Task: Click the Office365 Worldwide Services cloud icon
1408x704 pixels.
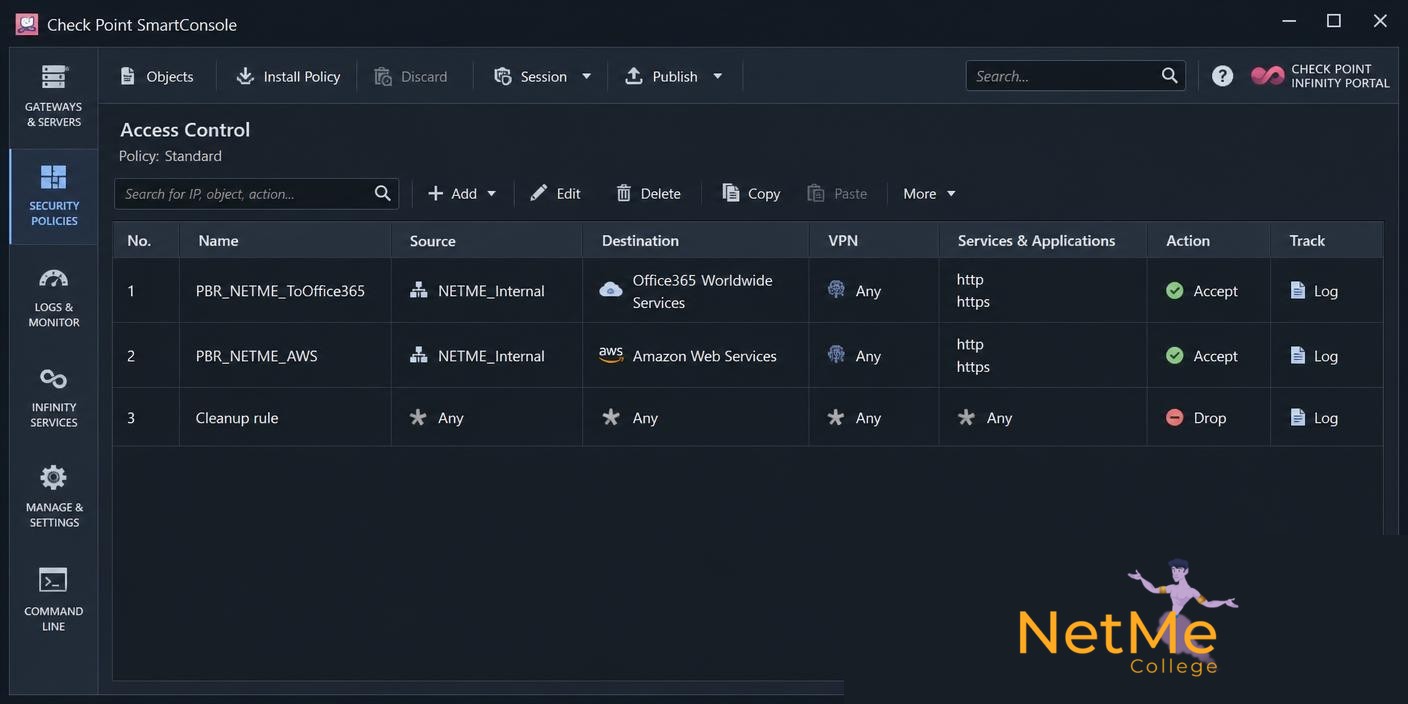Action: click(611, 290)
